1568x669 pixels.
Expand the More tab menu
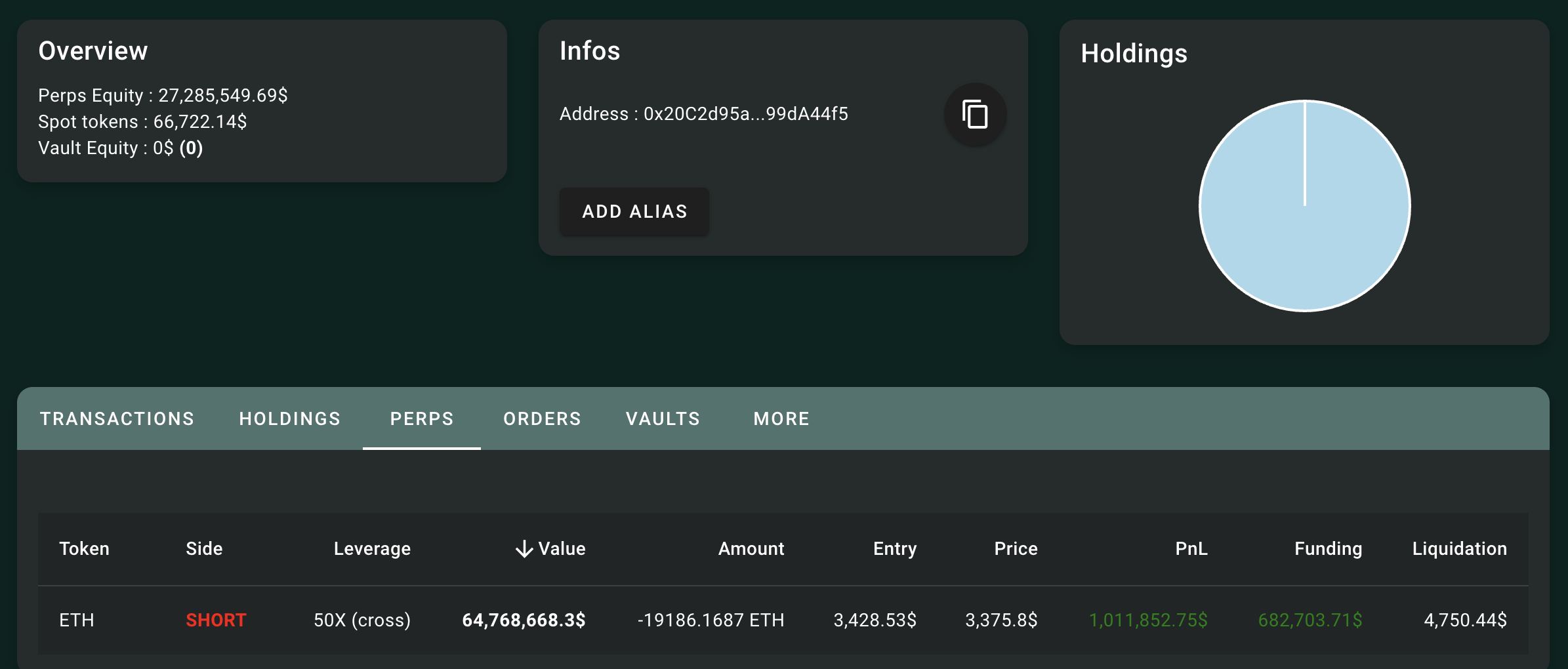click(x=781, y=418)
